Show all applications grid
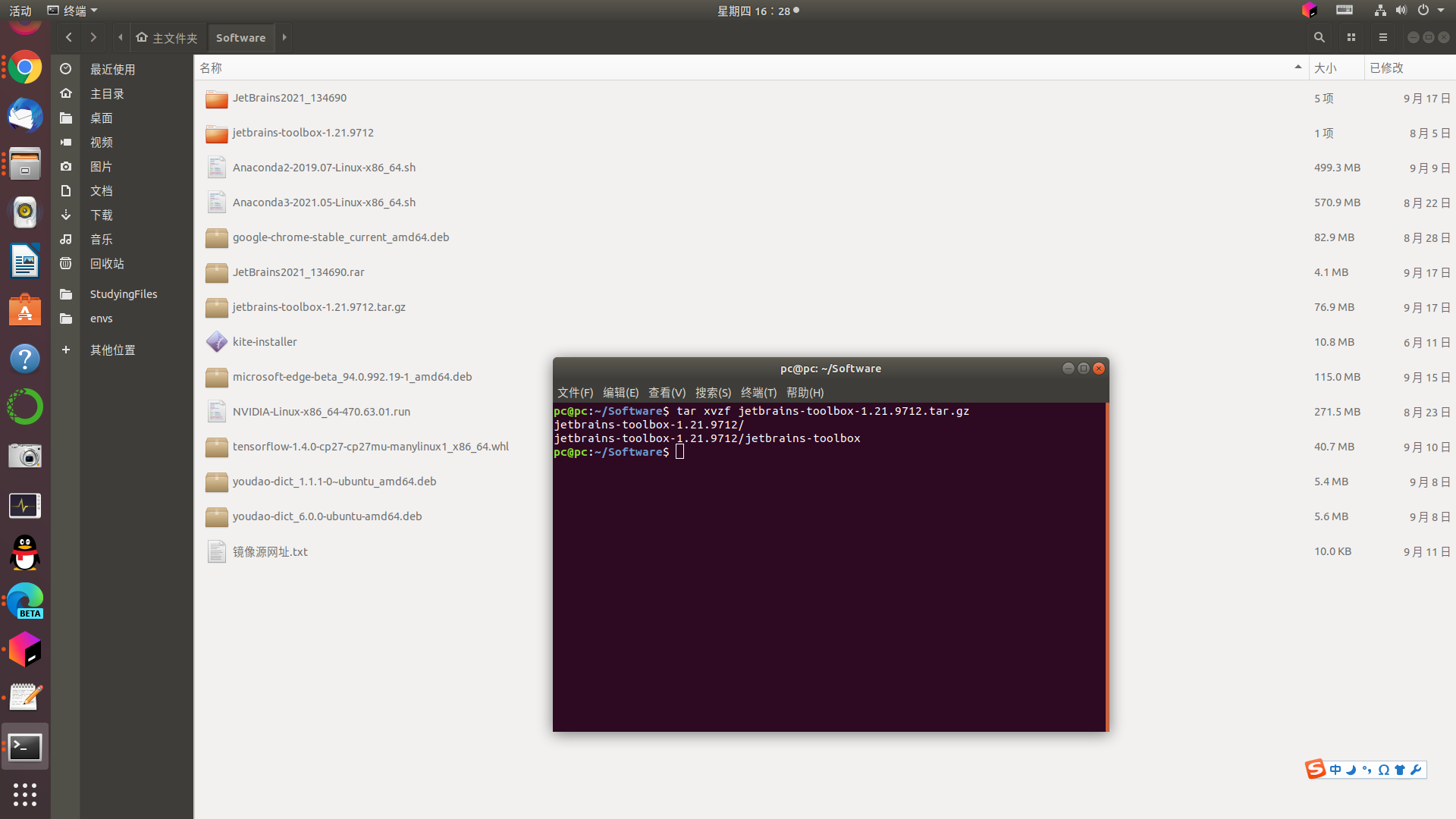The image size is (1456, 819). coord(25,794)
